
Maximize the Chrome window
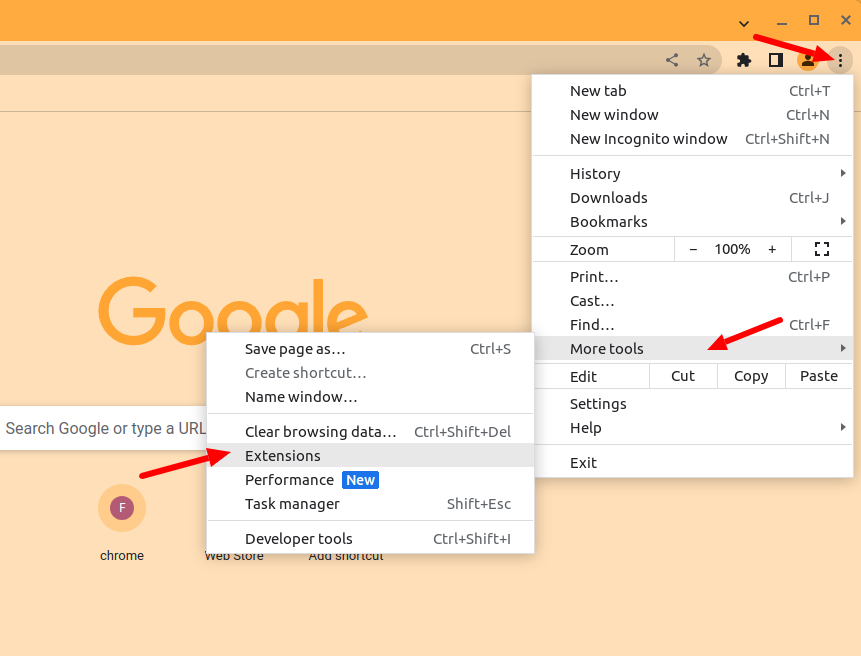point(814,20)
